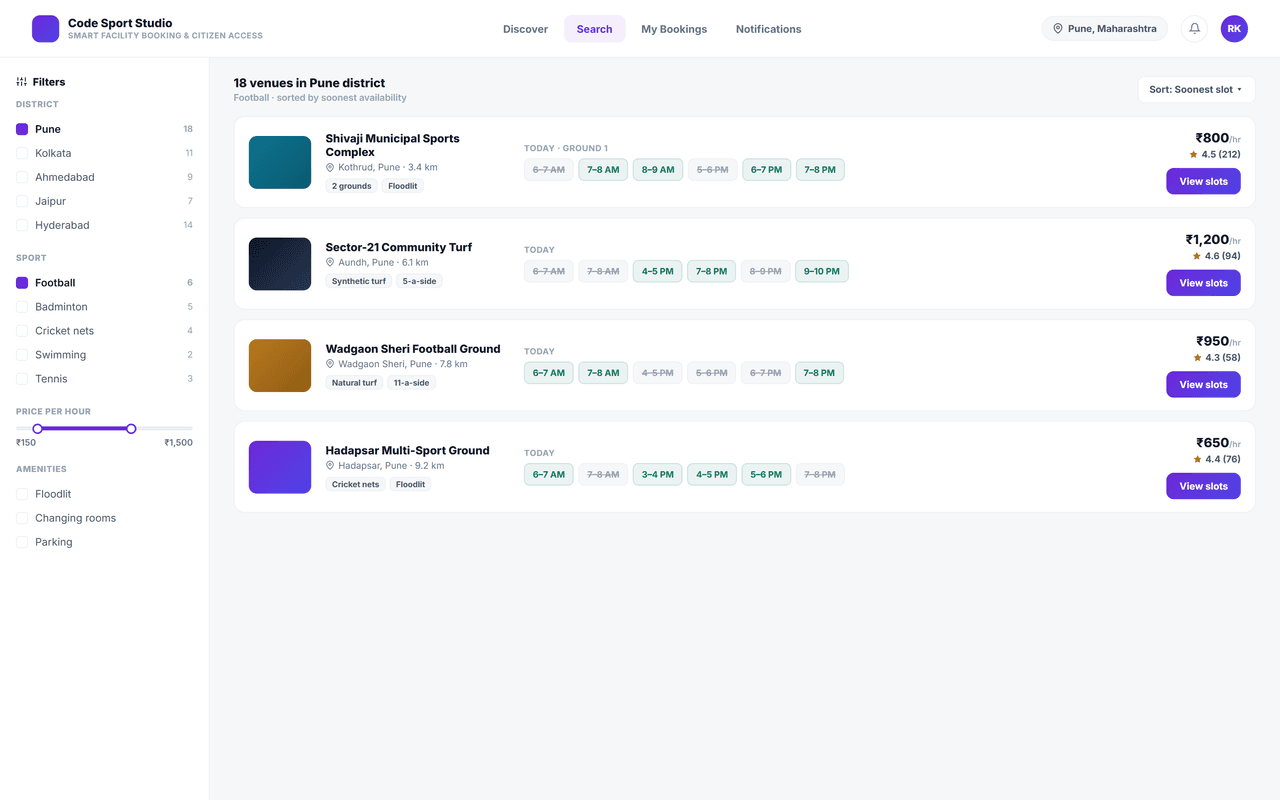Screen dimensions: 1280x800
Task: Open the Sort: Soonest slot dropdown
Action: click(x=1196, y=89)
